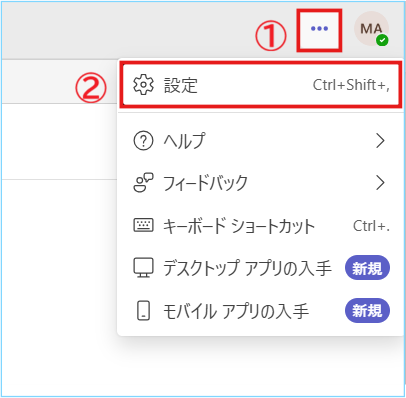The height and width of the screenshot is (398, 406).
Task: Select デスクトップ アプリの入手 entry
Action: coord(261,268)
